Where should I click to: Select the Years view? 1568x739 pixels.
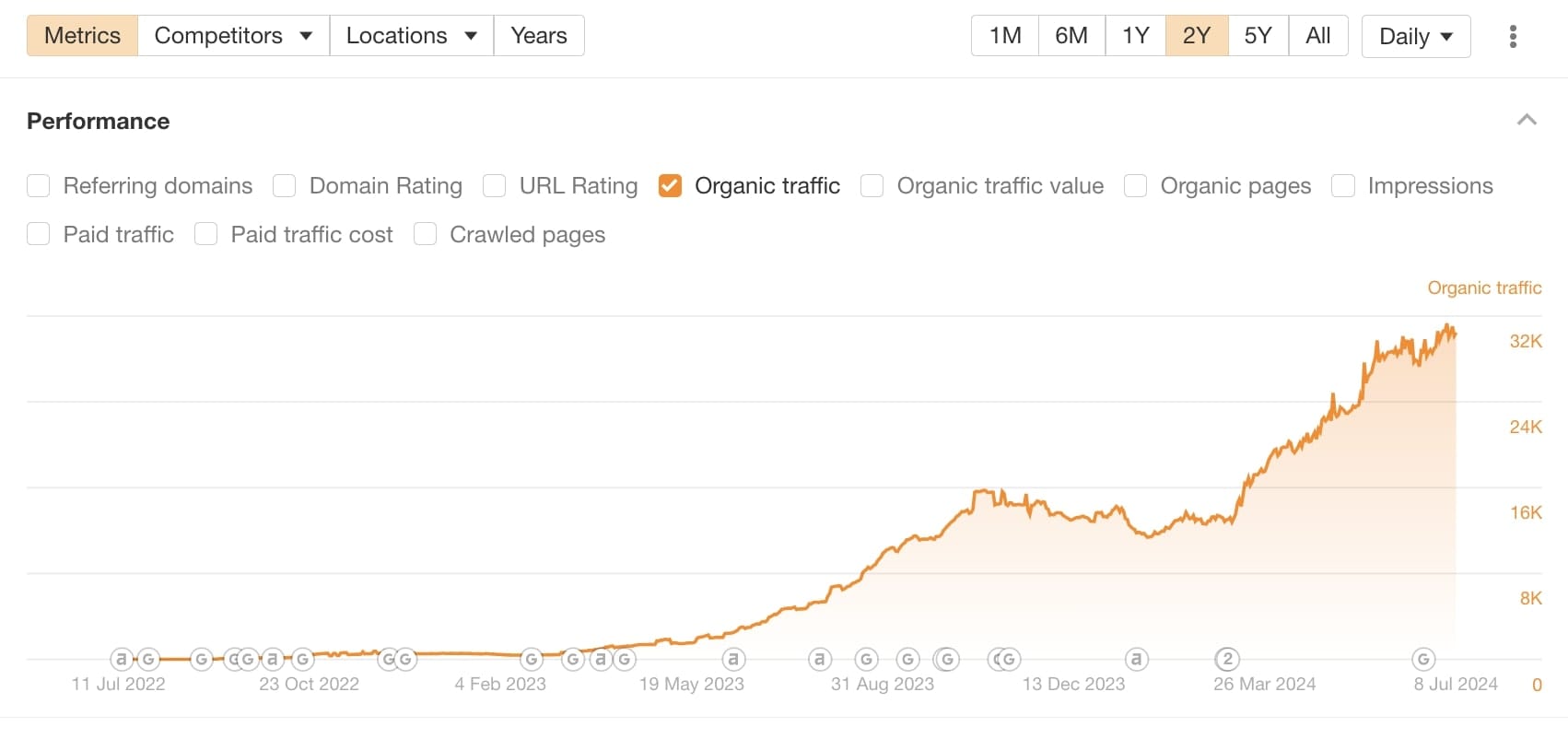(539, 35)
